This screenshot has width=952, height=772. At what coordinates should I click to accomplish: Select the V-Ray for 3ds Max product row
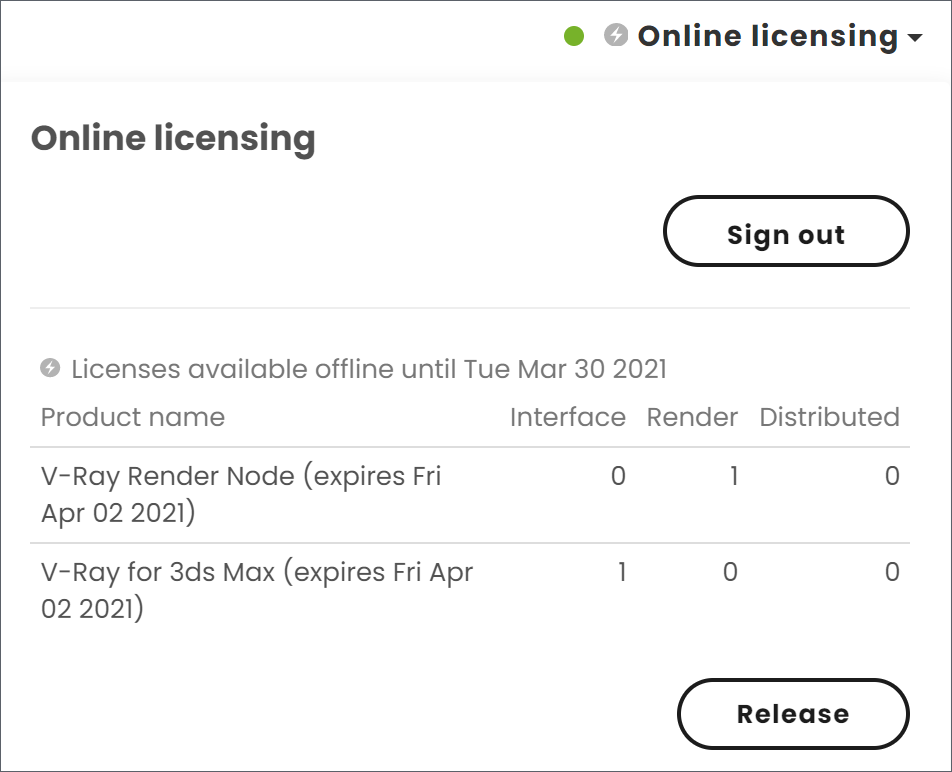point(257,590)
